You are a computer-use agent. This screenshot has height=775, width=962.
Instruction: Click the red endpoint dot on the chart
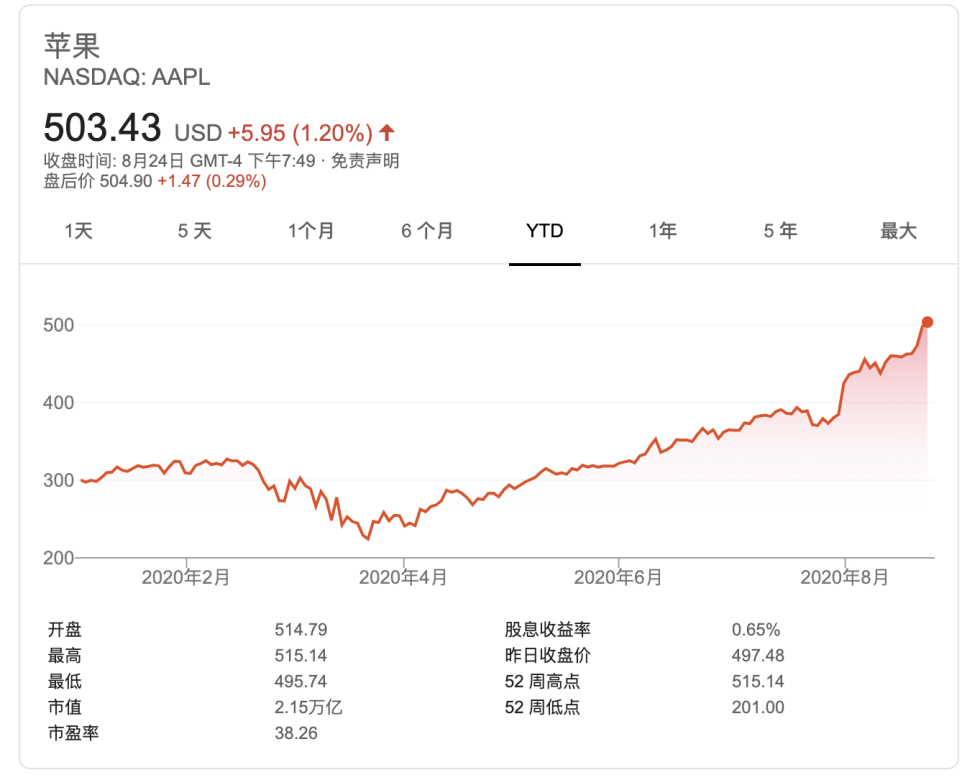click(x=927, y=322)
